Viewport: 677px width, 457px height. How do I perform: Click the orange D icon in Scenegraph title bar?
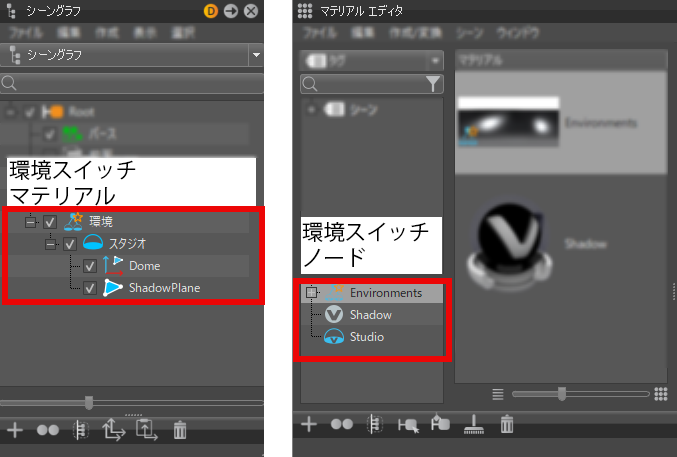[211, 11]
